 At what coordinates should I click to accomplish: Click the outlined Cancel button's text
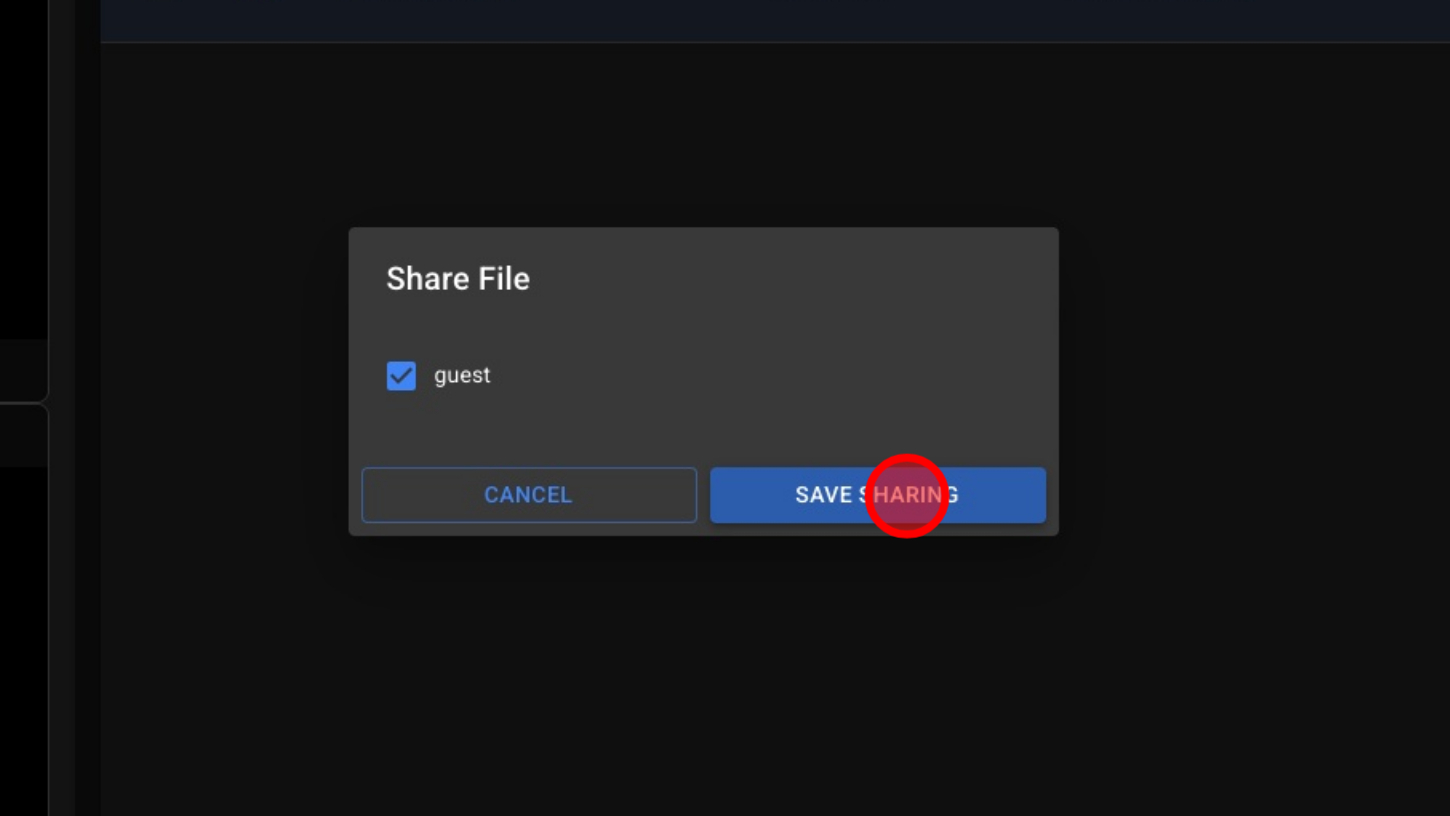[x=528, y=495]
